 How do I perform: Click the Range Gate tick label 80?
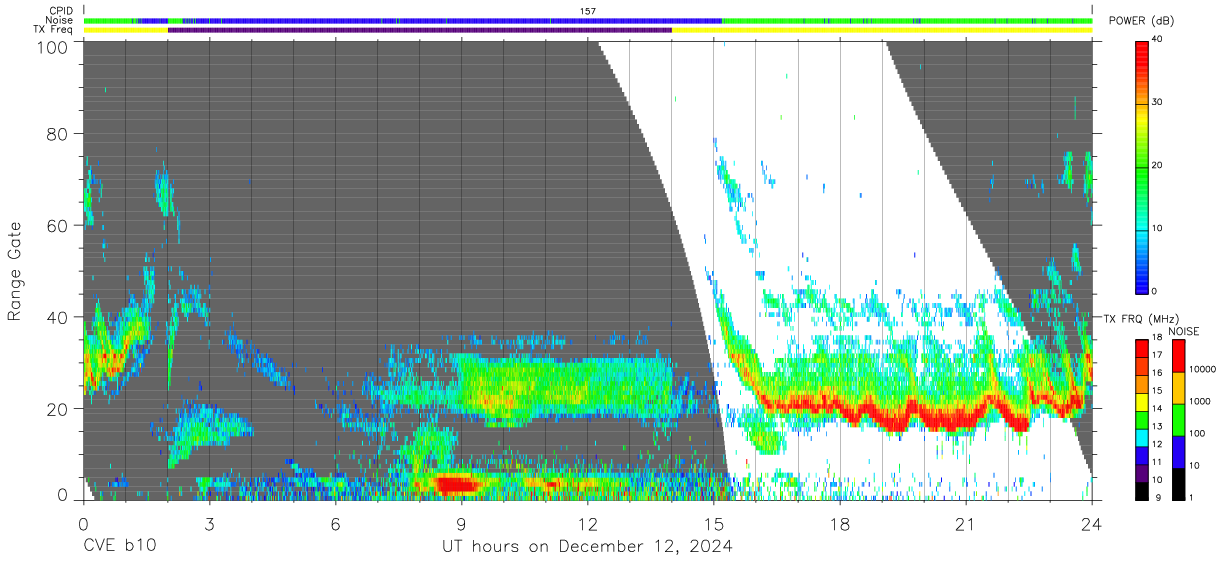pyautogui.click(x=59, y=134)
